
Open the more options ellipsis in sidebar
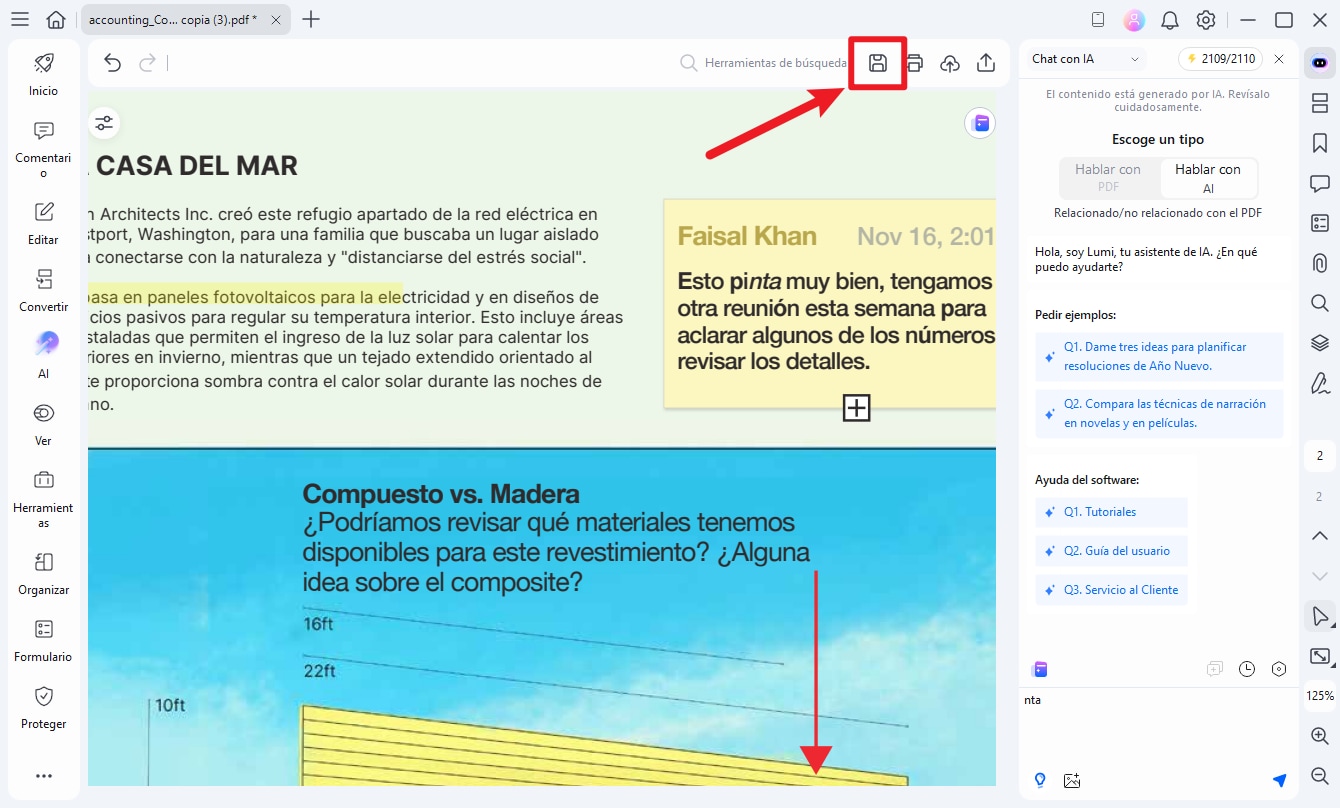[43, 775]
